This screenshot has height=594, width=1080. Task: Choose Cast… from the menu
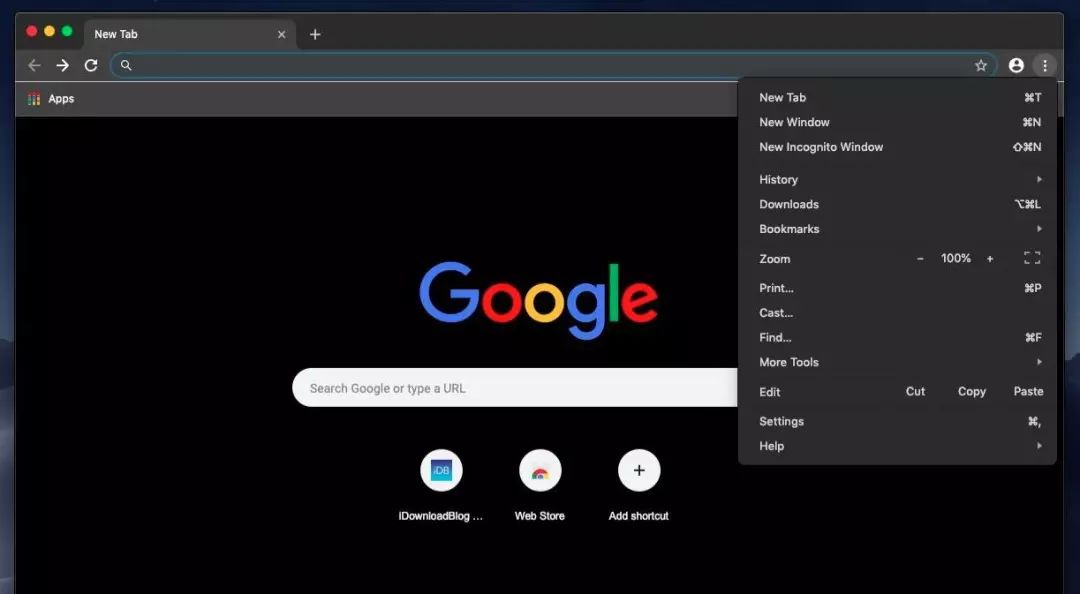click(897, 313)
